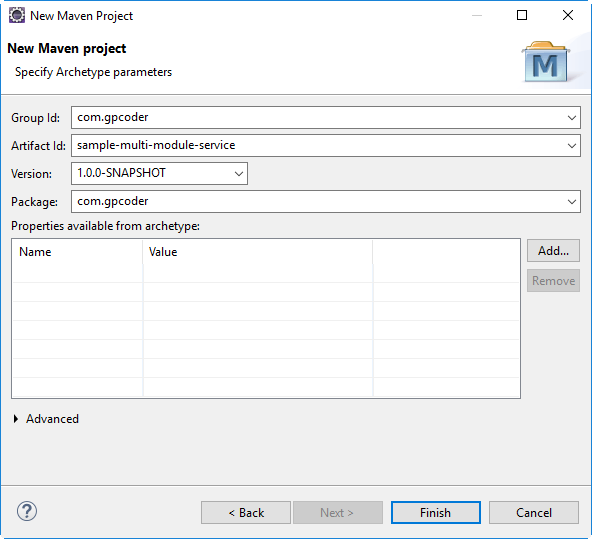Click the Eclipse icon in title bar
592x539 pixels.
tap(17, 15)
